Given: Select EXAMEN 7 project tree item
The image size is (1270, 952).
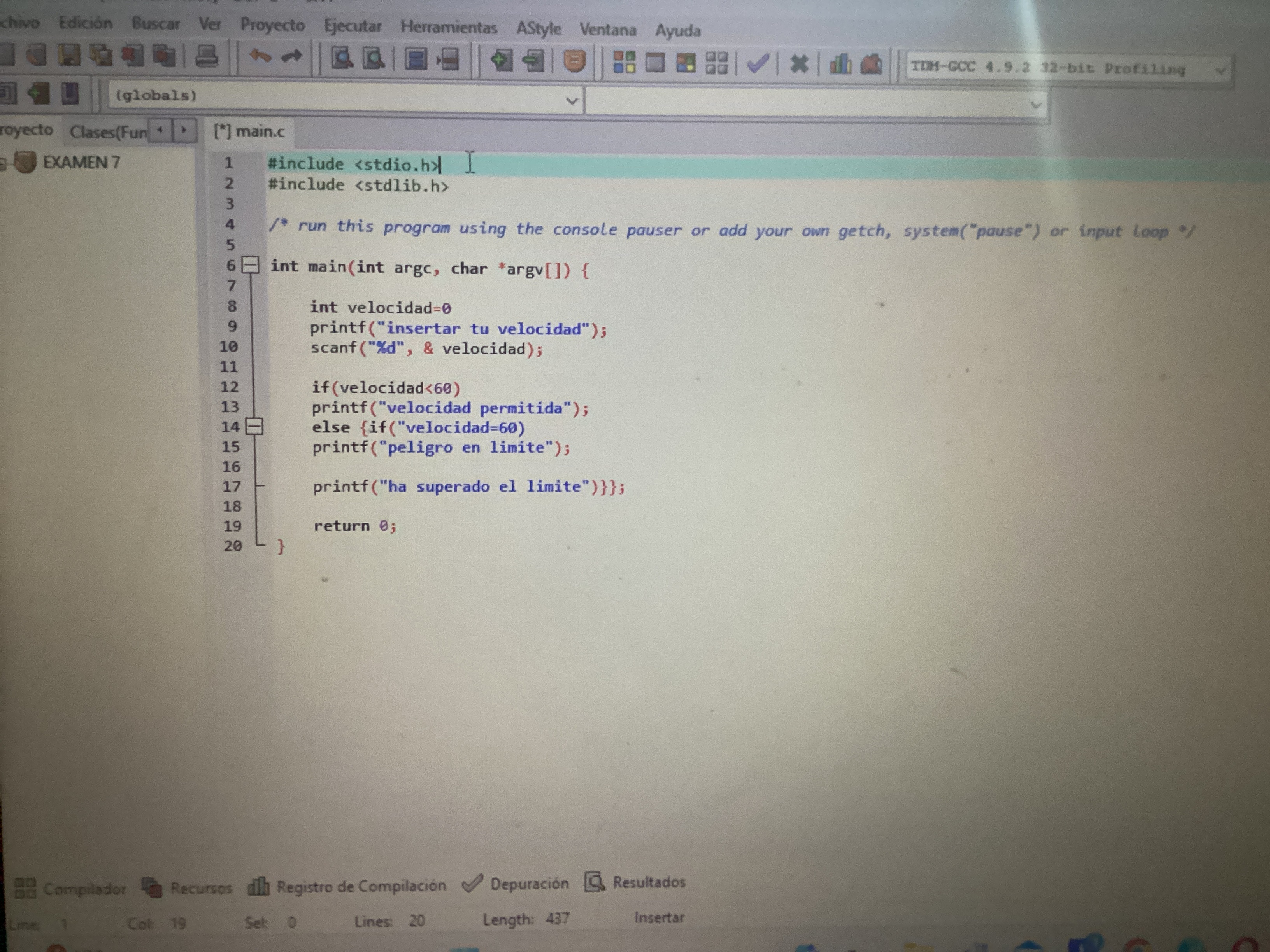Looking at the screenshot, I should (81, 163).
